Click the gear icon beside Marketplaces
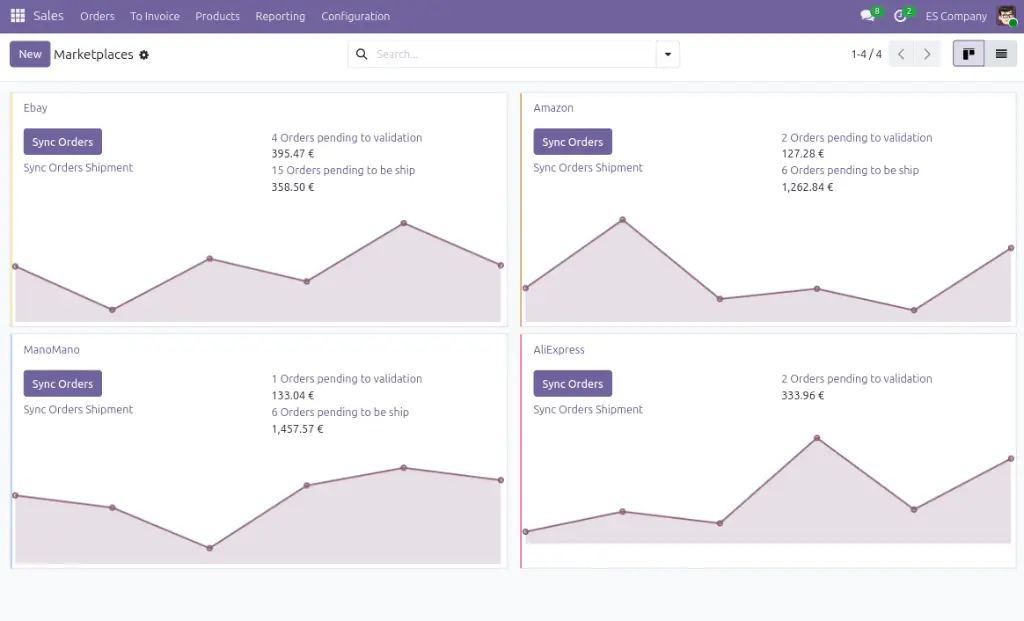Screen dimensions: 1024x621 [x=143, y=54]
